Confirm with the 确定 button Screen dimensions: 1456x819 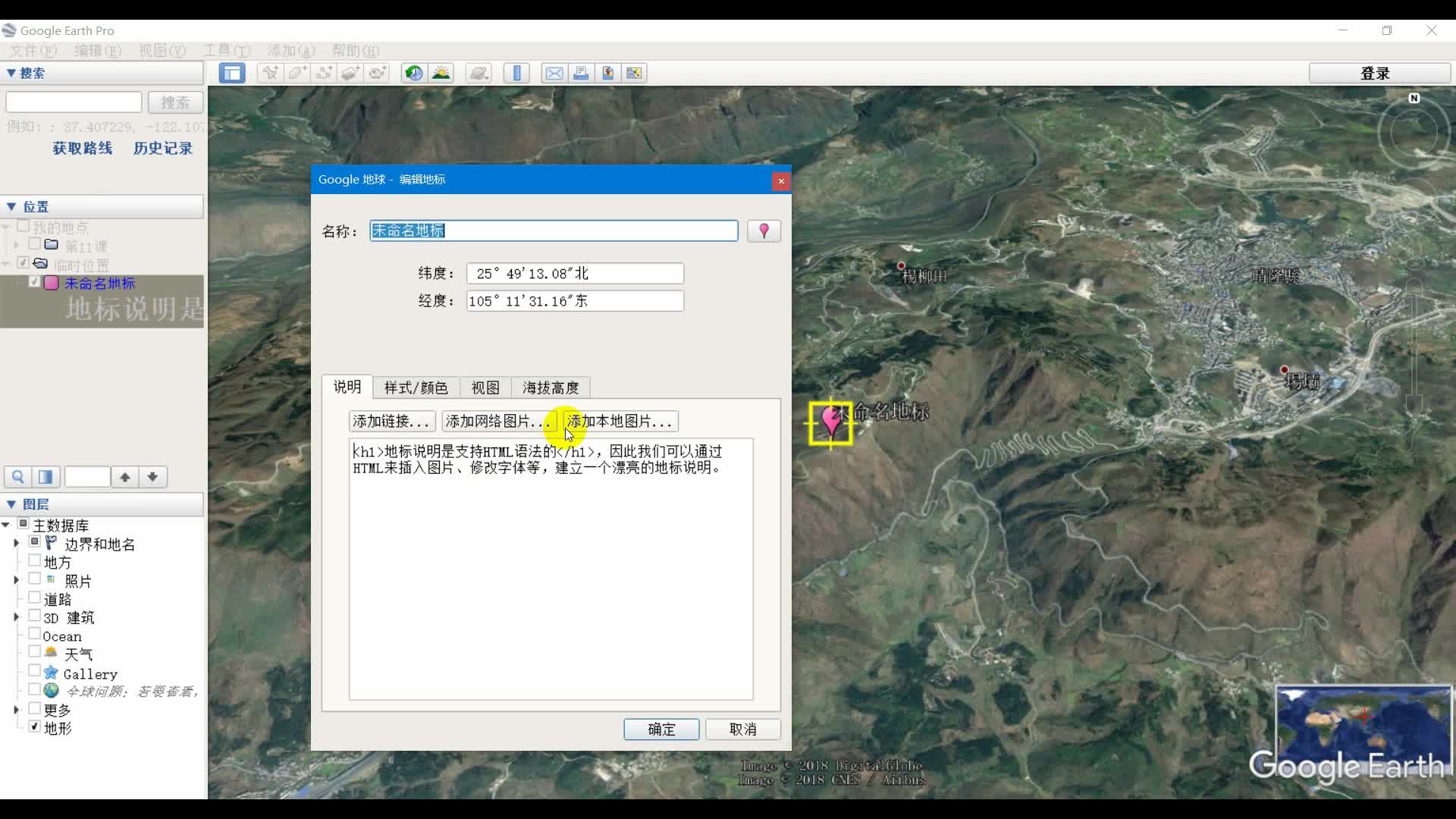(661, 729)
